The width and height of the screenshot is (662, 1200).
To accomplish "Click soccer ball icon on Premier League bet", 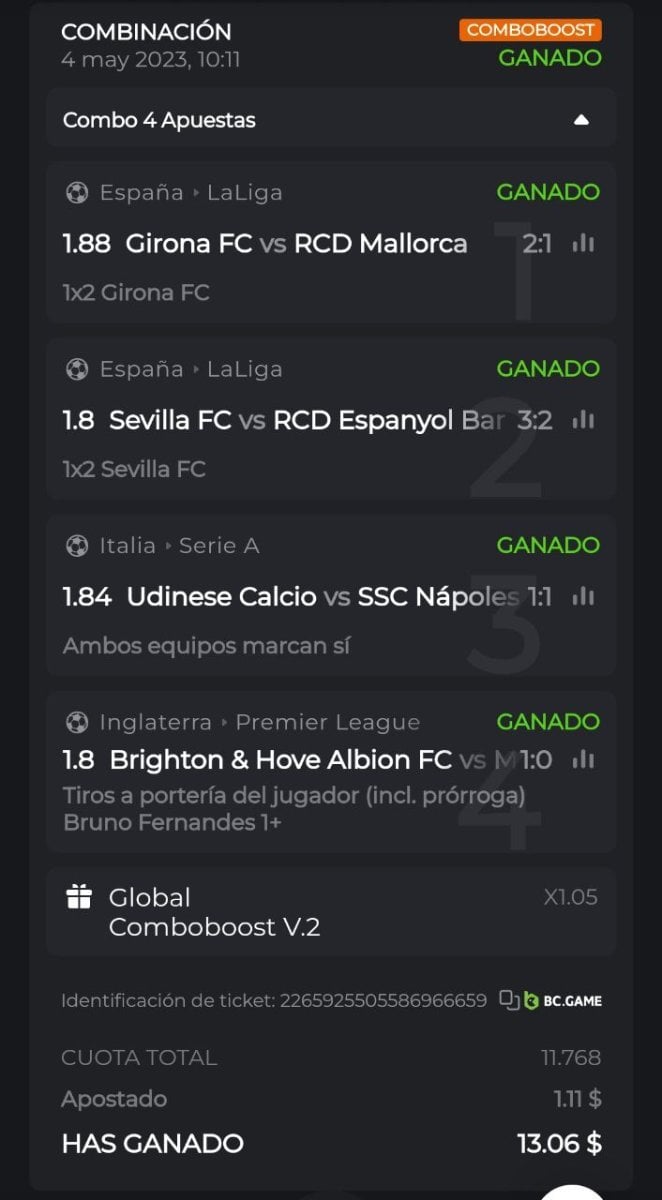I will coord(77,722).
